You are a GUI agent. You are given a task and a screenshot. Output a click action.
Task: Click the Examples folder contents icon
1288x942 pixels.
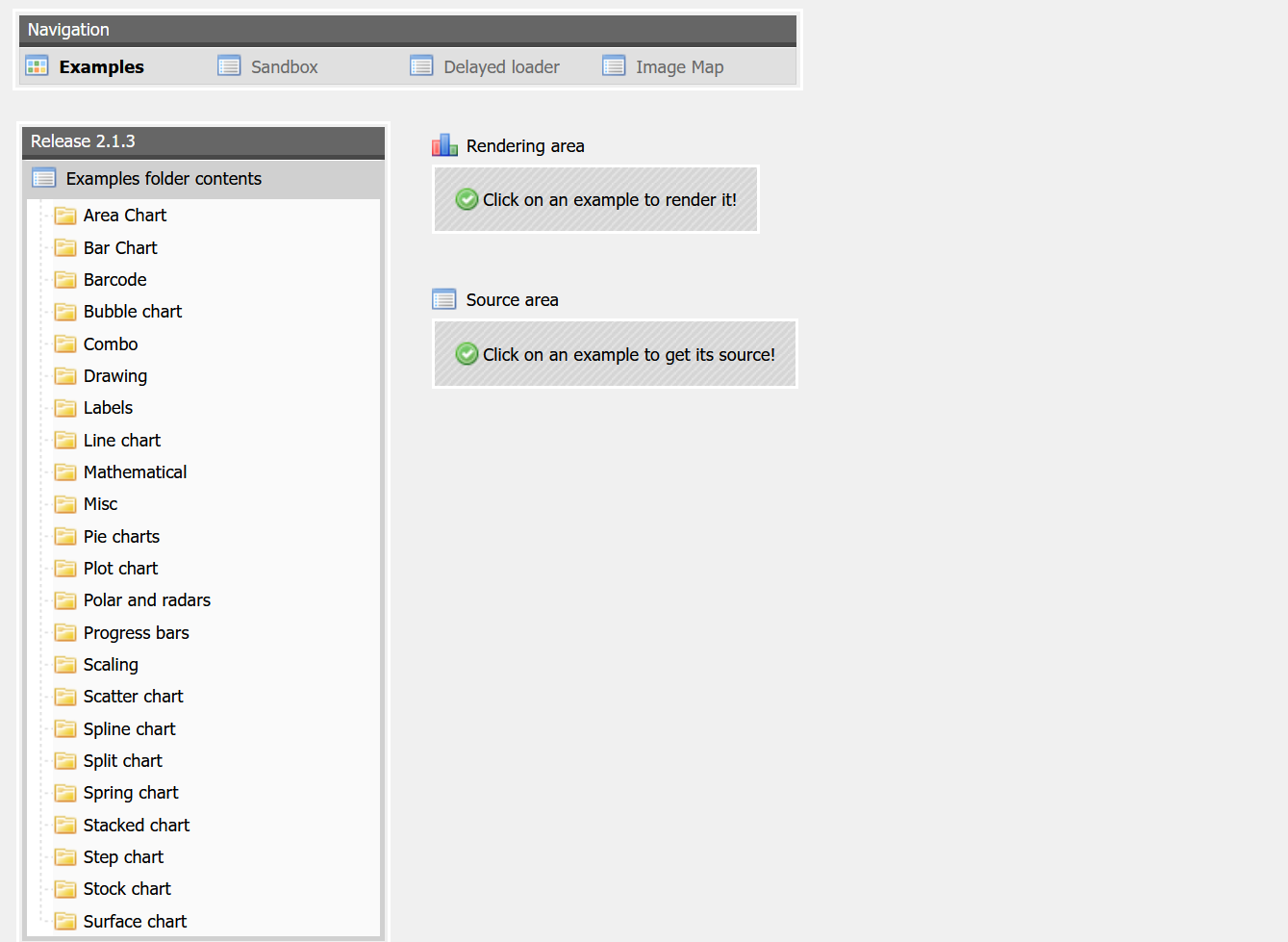44,178
